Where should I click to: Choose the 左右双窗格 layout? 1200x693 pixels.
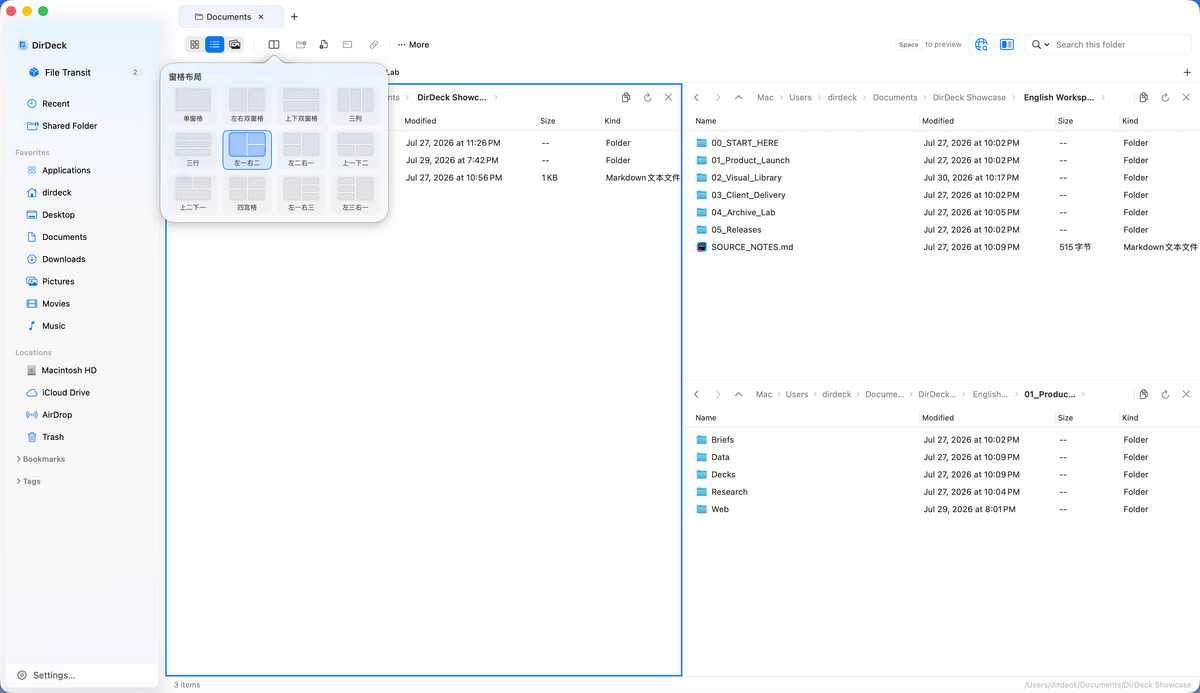(247, 105)
